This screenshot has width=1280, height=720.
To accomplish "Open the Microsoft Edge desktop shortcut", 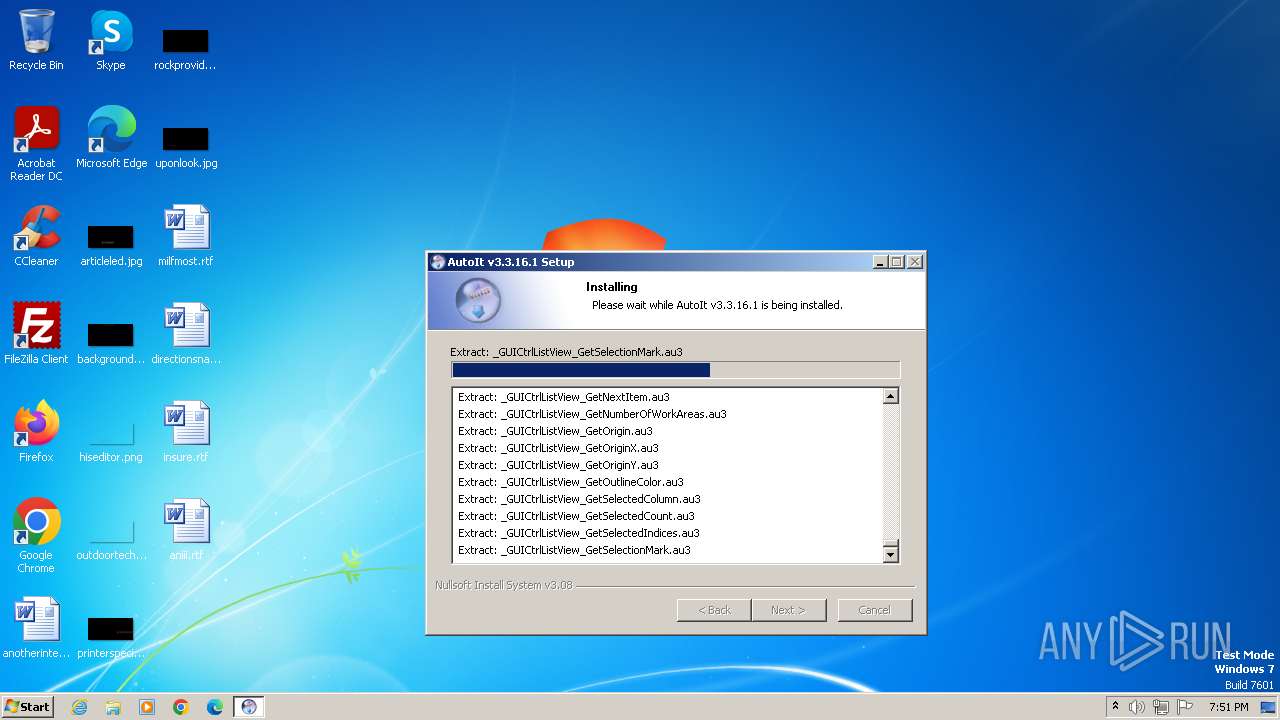I will click(x=111, y=138).
